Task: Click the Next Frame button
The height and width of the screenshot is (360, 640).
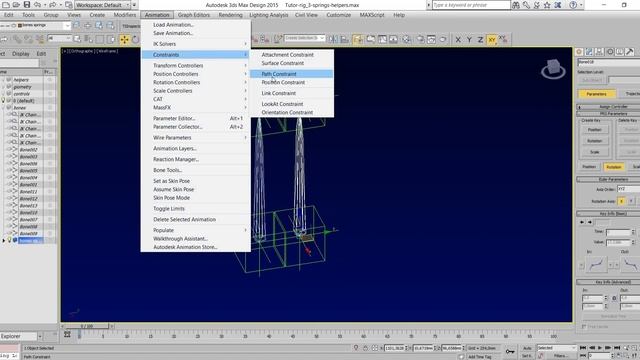Action: pyautogui.click(x=608, y=348)
